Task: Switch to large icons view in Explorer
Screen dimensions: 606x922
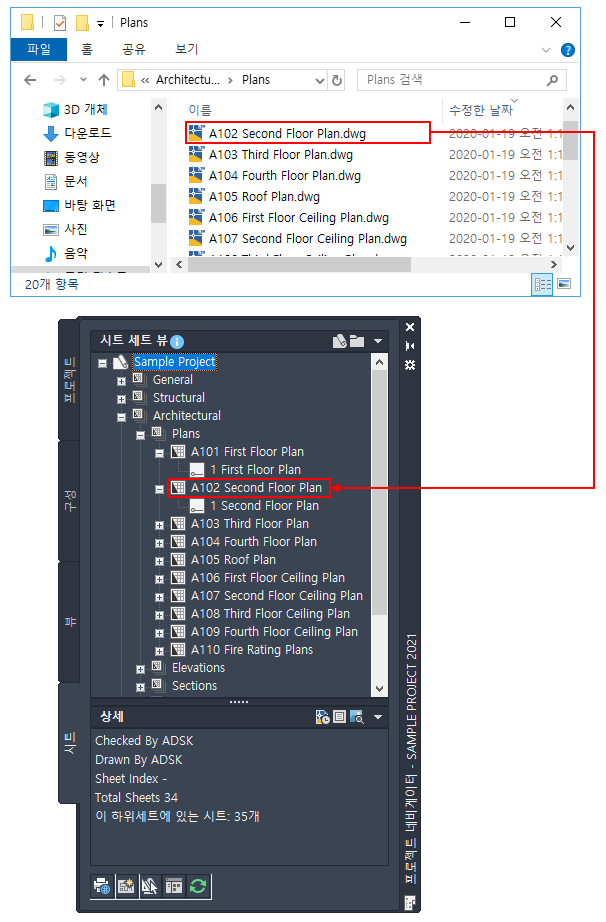Action: [x=564, y=285]
